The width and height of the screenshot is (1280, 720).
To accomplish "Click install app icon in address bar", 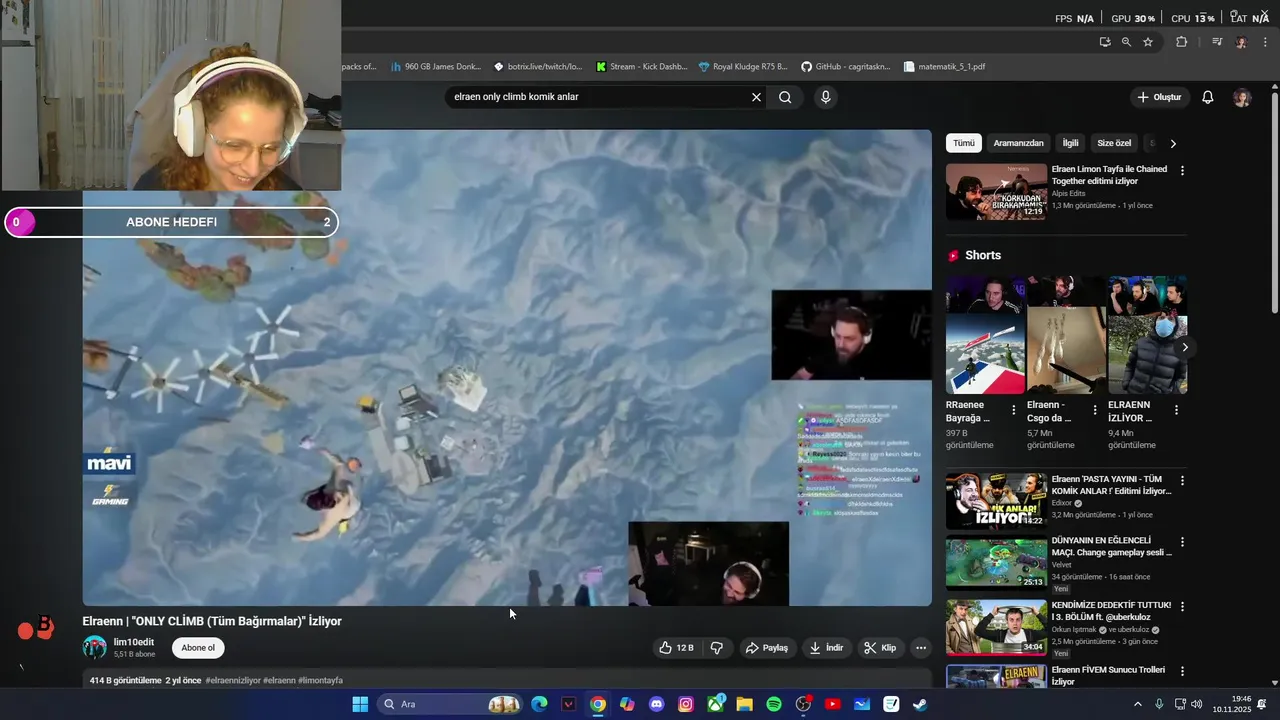I will tap(1104, 42).
